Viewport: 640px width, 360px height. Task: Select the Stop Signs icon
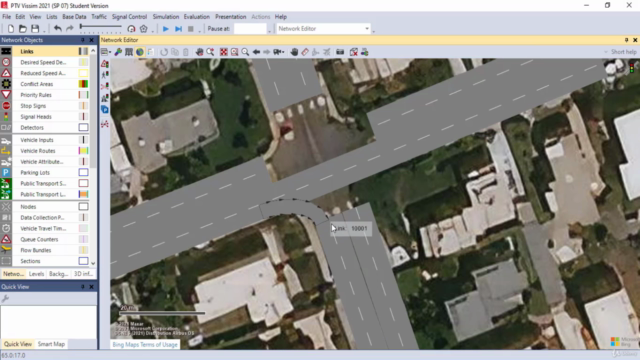click(6, 106)
